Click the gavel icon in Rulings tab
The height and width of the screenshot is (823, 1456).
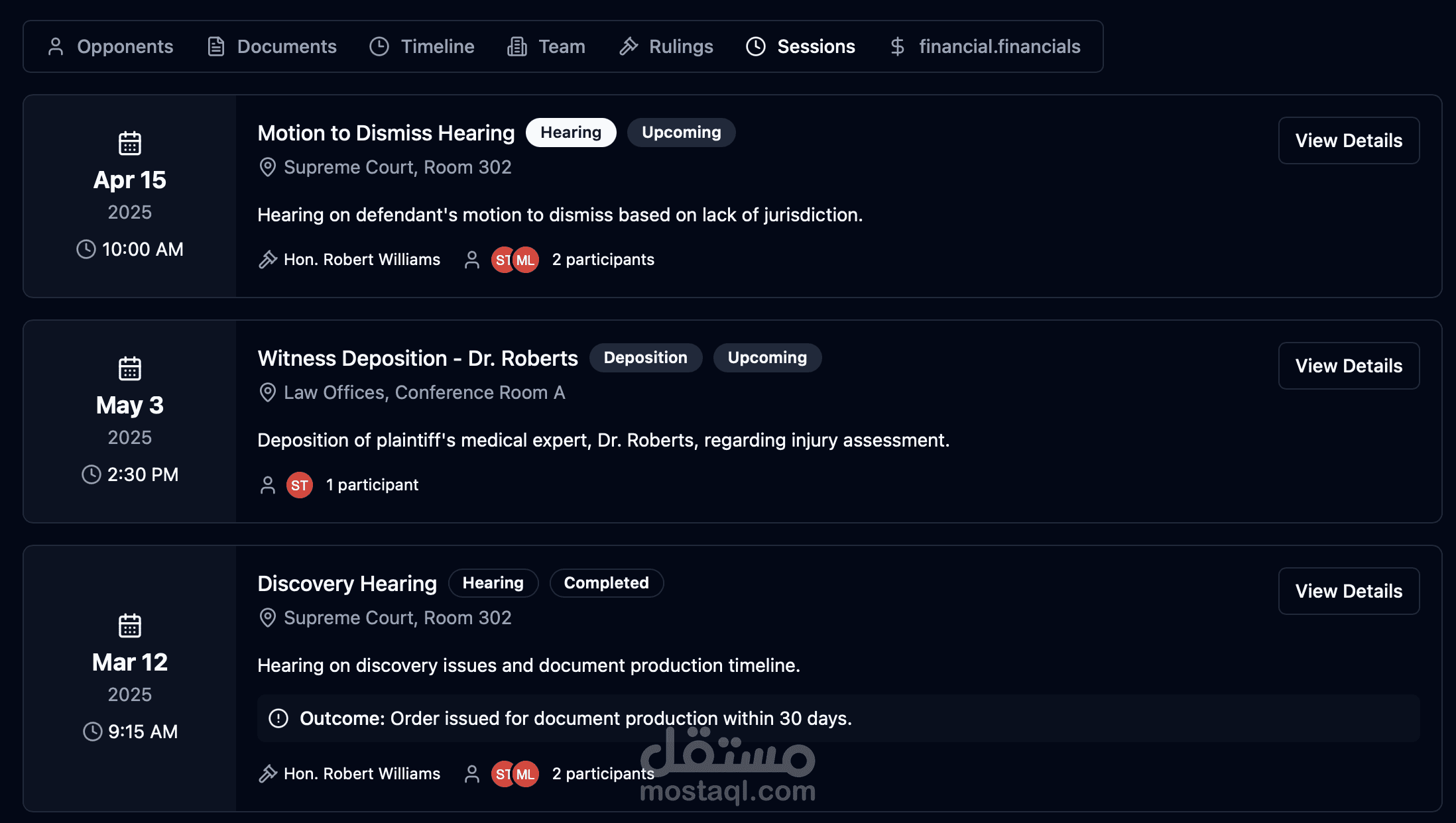point(629,46)
